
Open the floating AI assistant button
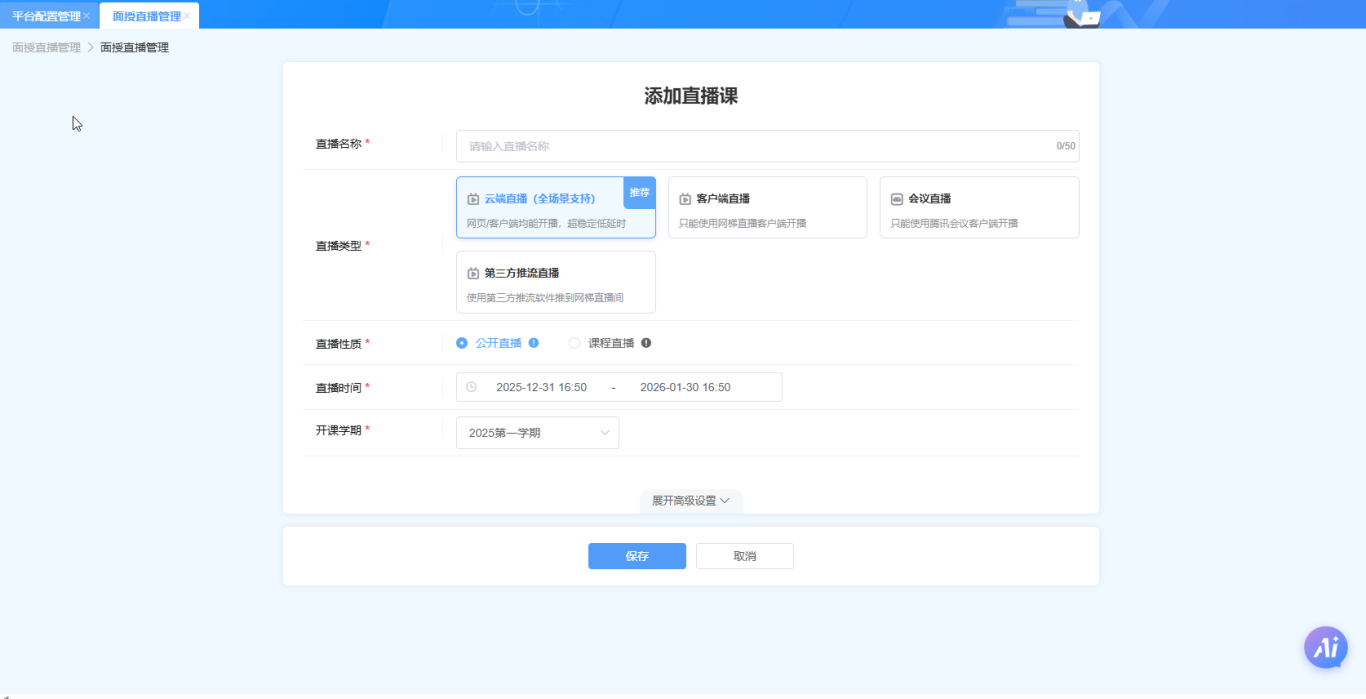pyautogui.click(x=1326, y=648)
